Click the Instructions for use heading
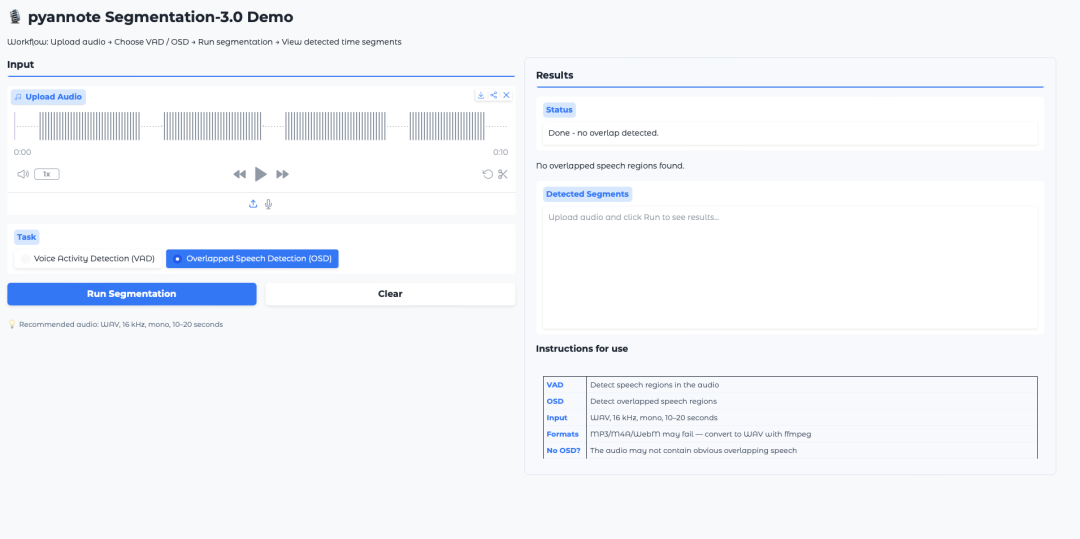 [x=582, y=348]
